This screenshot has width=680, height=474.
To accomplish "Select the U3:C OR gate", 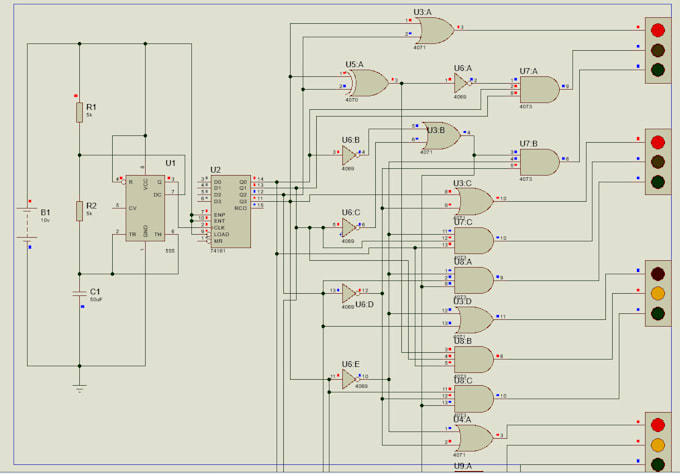I will 475,201.
